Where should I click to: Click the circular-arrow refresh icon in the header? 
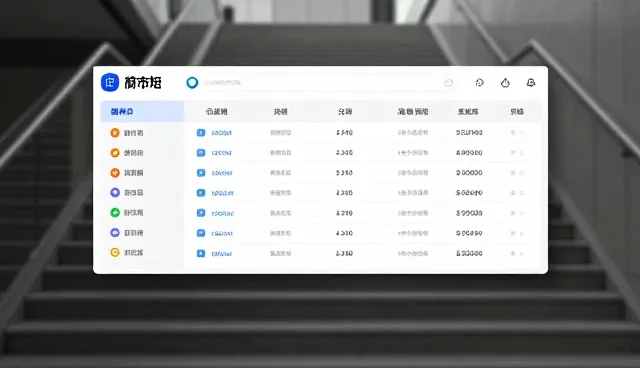pyautogui.click(x=480, y=82)
